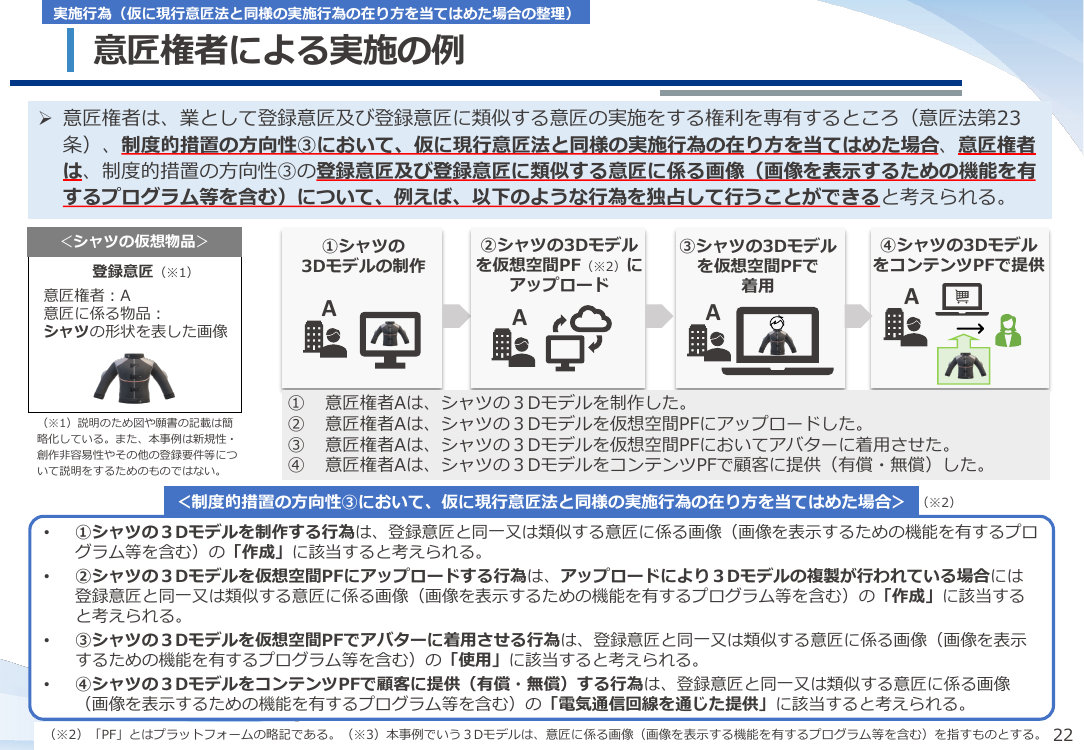Click the laptop with shopping cart icon
This screenshot has height=750, width=1084.
[962, 300]
